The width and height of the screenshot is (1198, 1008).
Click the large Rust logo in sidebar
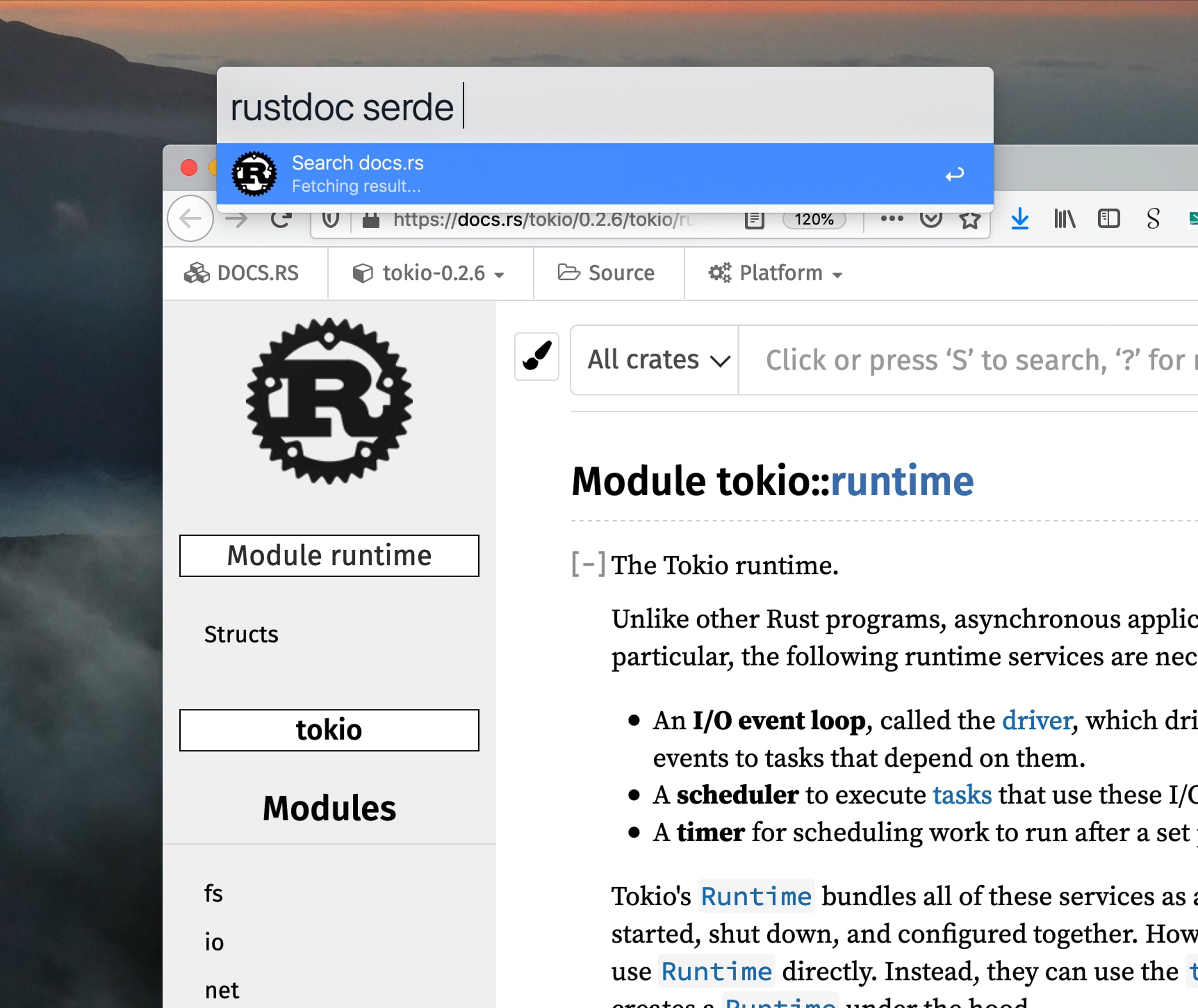pos(329,401)
